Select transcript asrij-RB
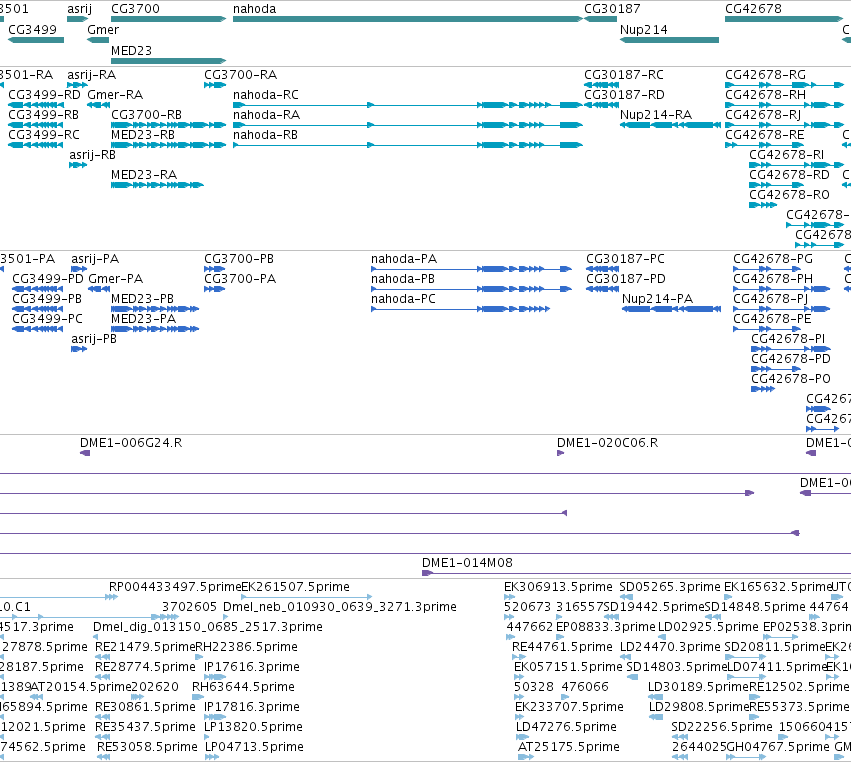This screenshot has height=762, width=851. [78, 165]
